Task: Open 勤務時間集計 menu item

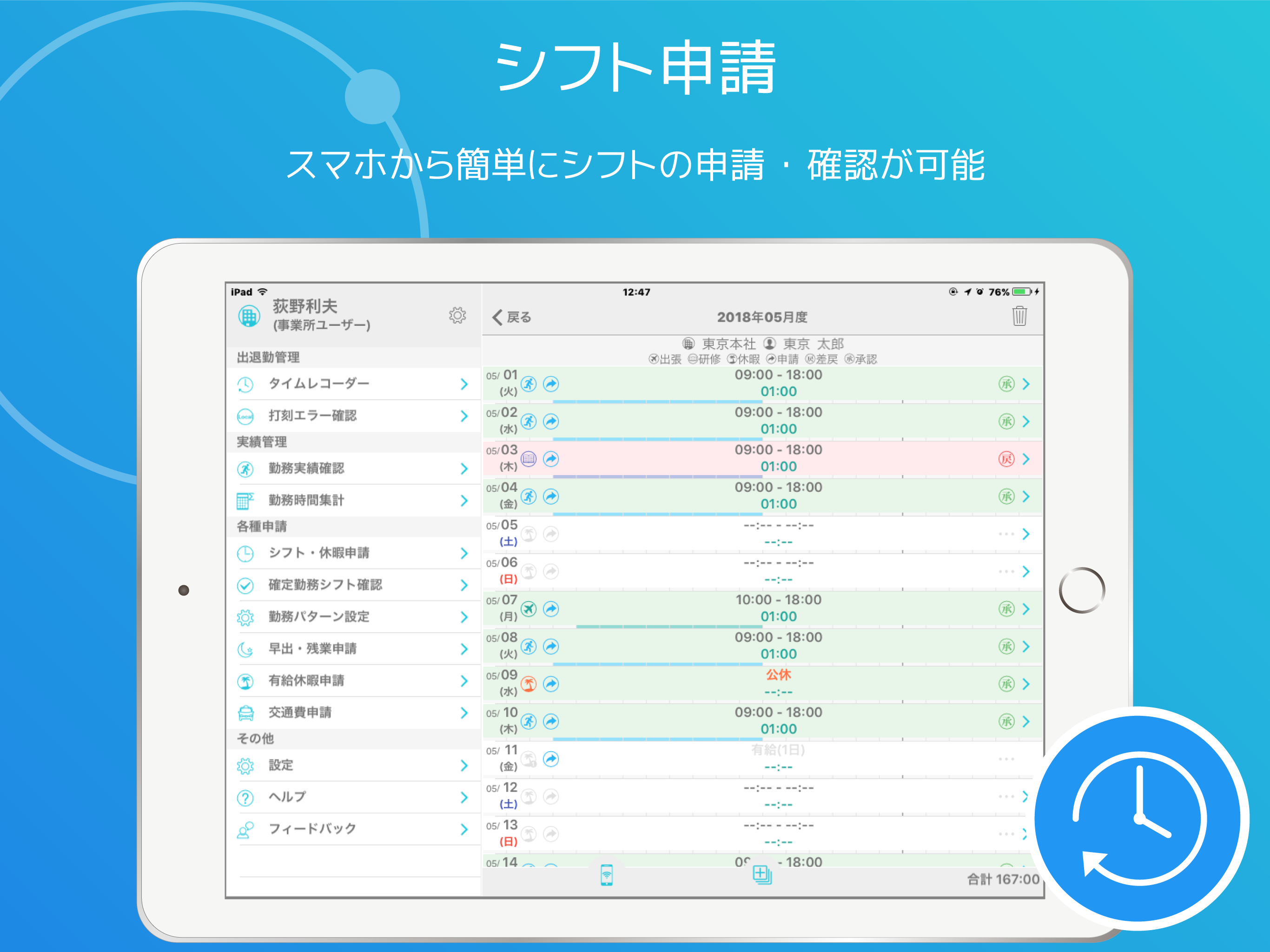Action: click(x=354, y=501)
